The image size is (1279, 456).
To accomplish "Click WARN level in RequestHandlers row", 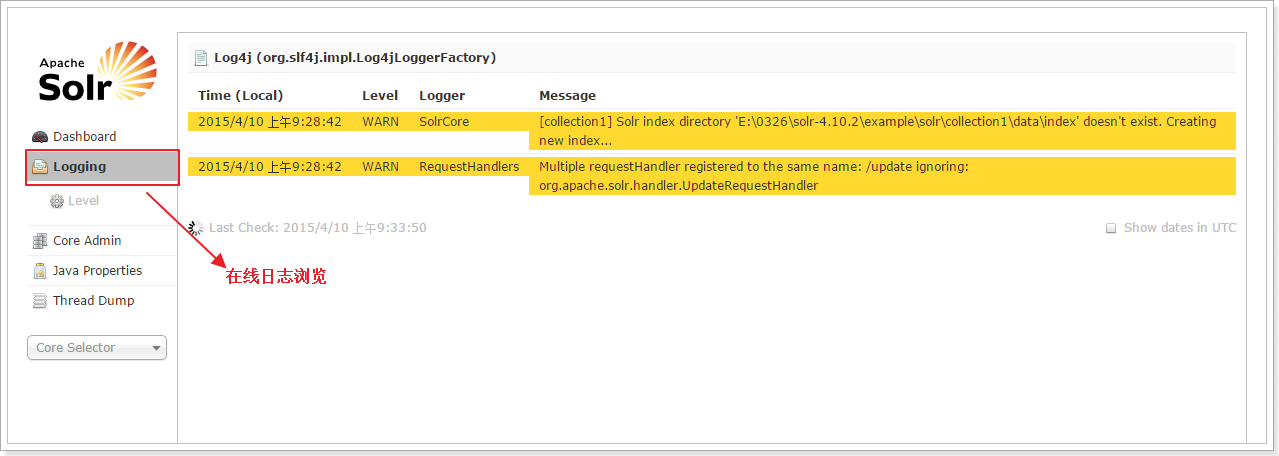I will pos(380,167).
